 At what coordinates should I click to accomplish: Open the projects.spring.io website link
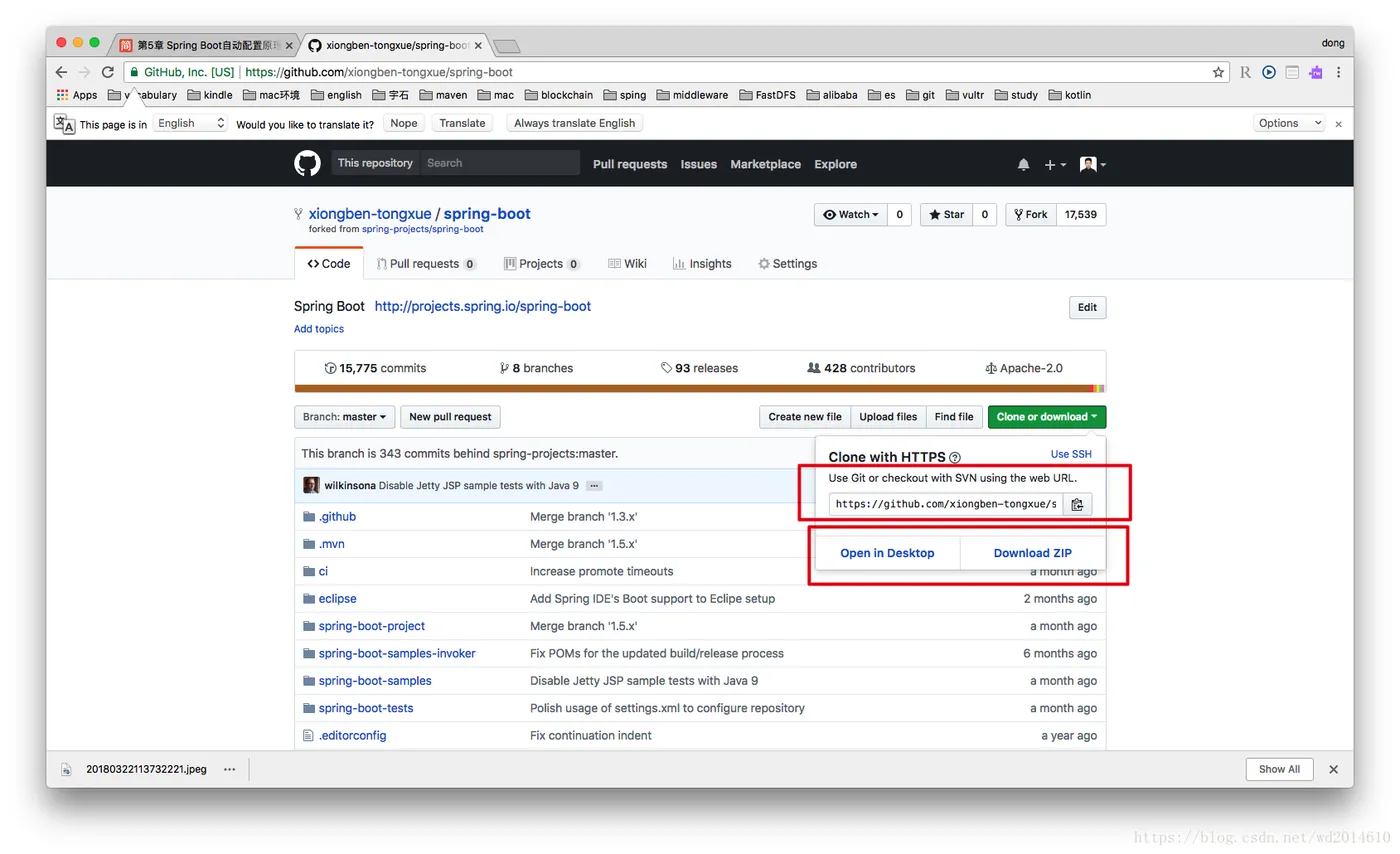[x=483, y=307]
